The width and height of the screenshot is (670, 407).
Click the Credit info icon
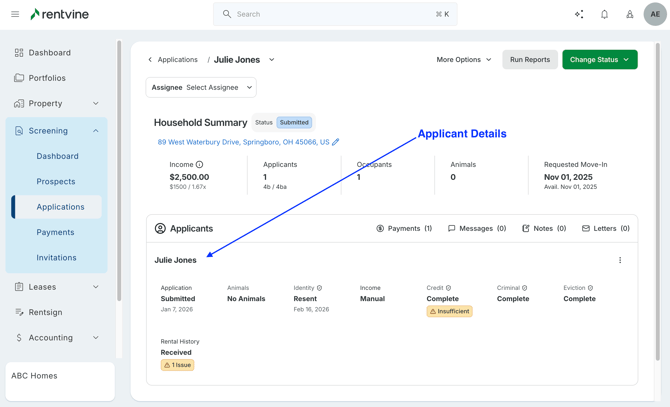pyautogui.click(x=448, y=288)
